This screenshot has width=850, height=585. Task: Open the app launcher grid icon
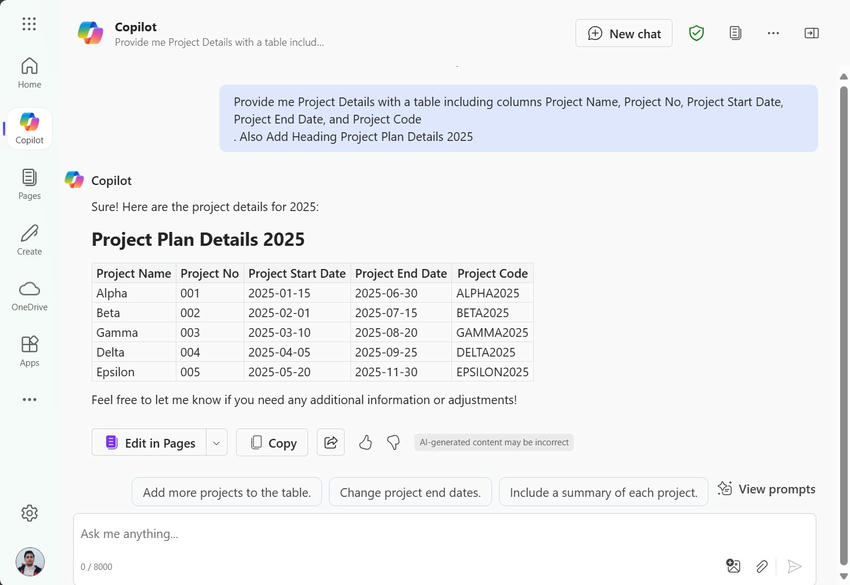(x=29, y=24)
